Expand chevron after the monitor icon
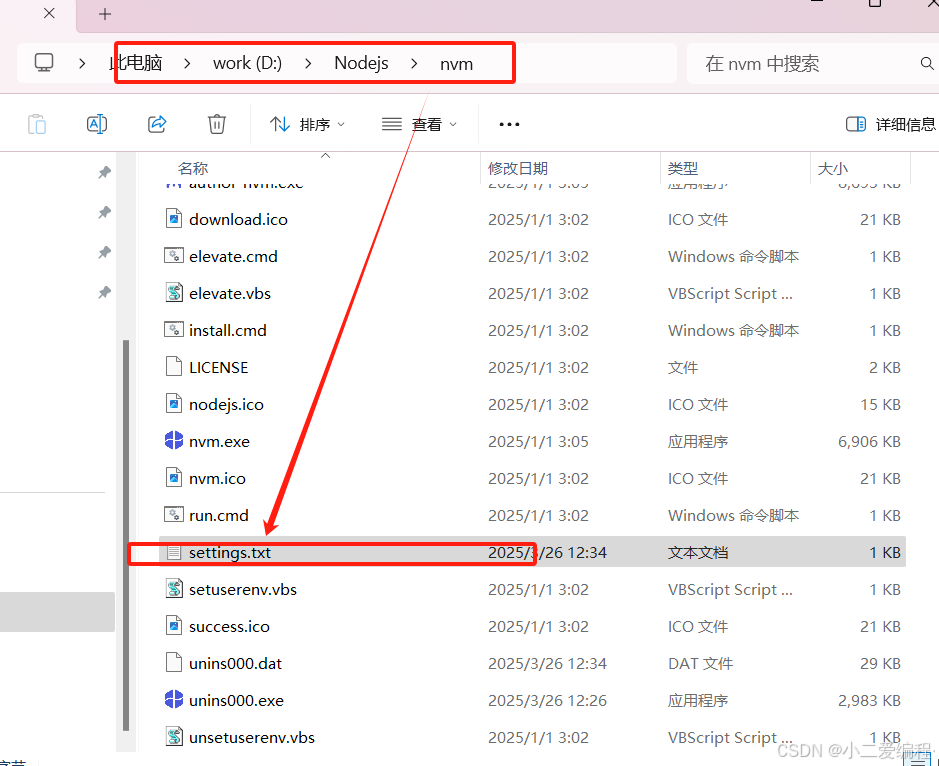Image resolution: width=939 pixels, height=766 pixels. tap(82, 63)
